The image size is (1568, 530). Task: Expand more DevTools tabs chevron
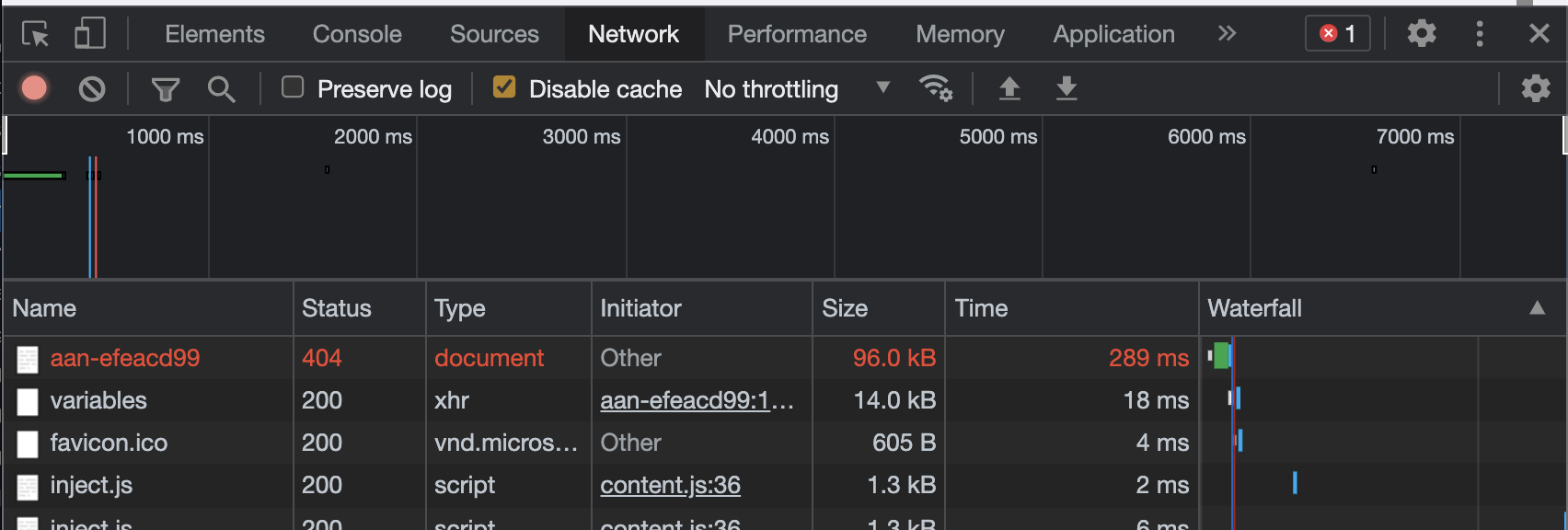(1227, 34)
